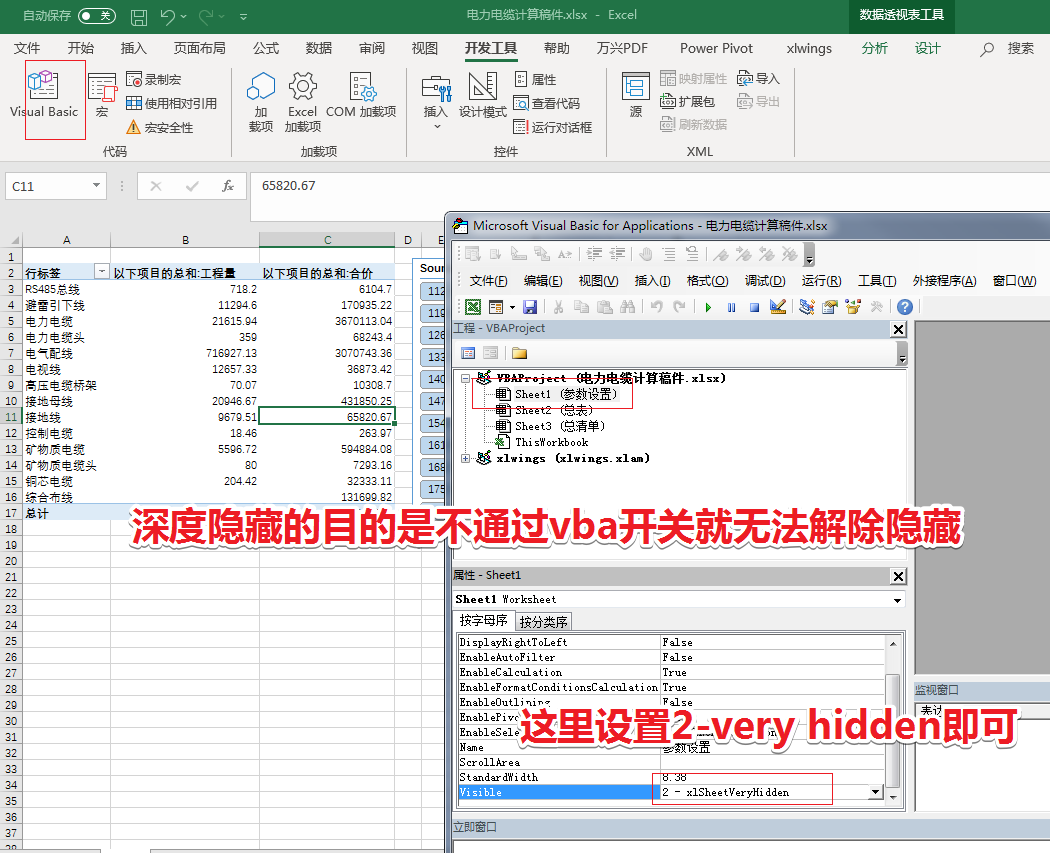Open 宏安全性 macro security settings
Viewport: 1050px width, 853px height.
click(160, 127)
